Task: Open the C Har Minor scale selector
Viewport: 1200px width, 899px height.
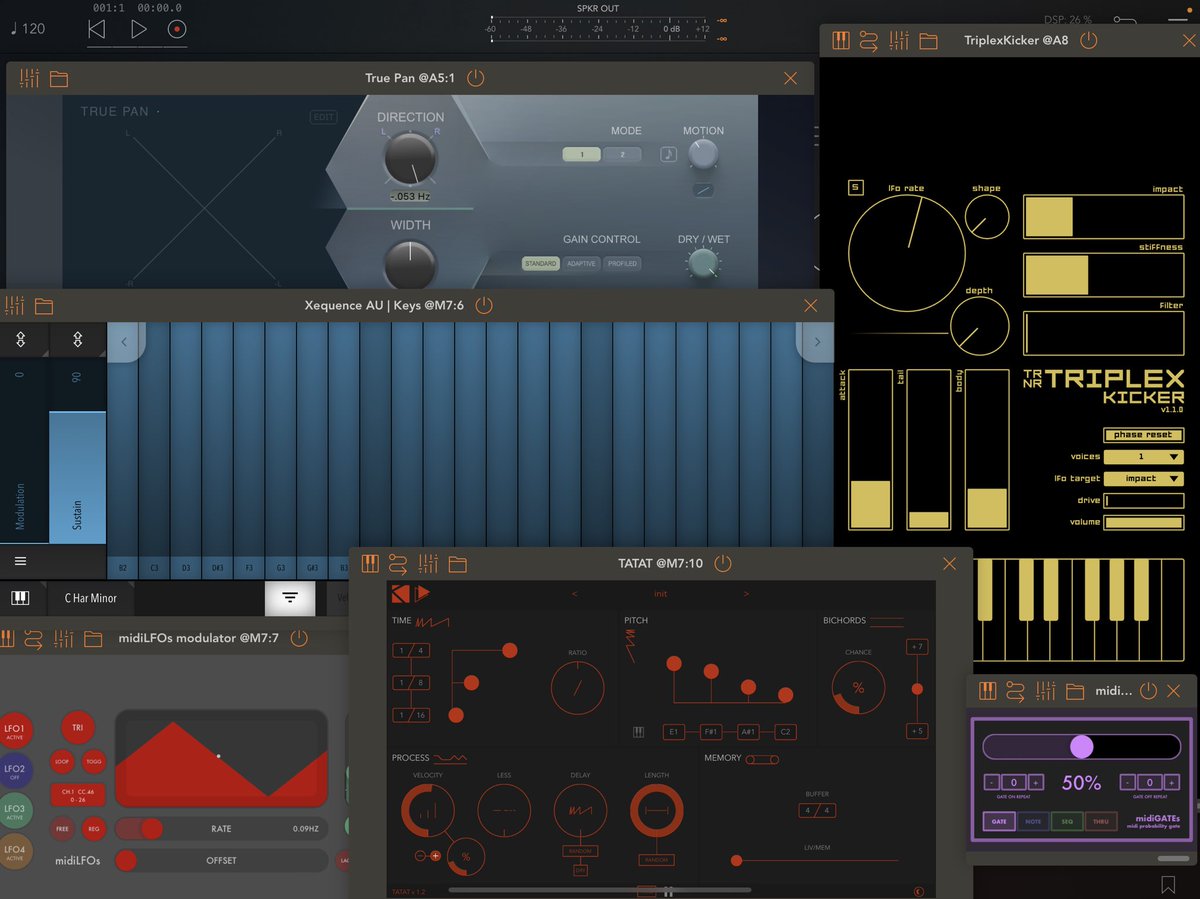Action: pyautogui.click(x=91, y=598)
